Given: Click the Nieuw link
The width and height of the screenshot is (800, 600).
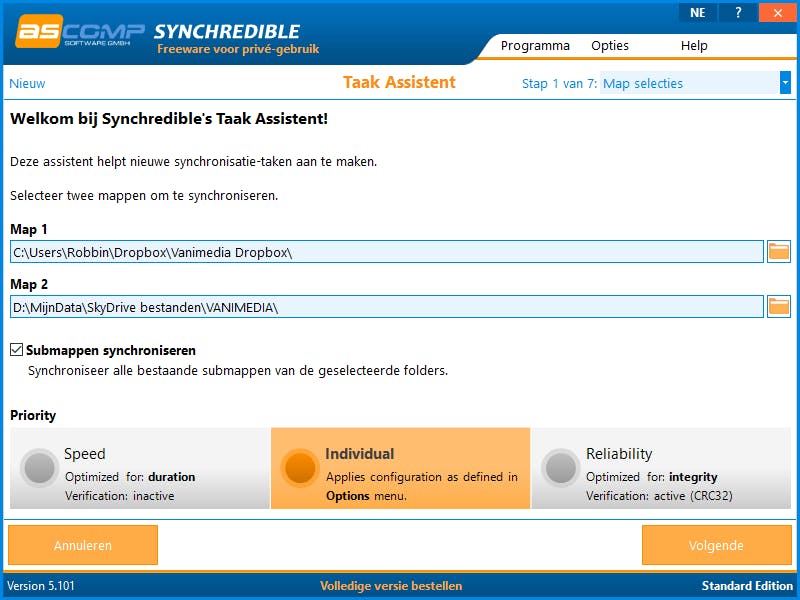Looking at the screenshot, I should 27,83.
